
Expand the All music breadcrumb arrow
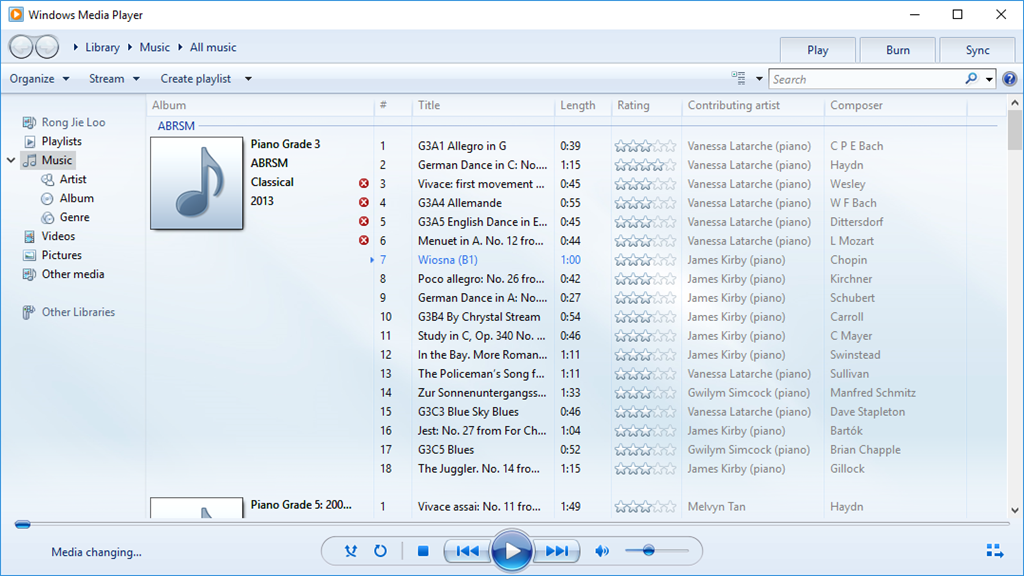tap(180, 47)
